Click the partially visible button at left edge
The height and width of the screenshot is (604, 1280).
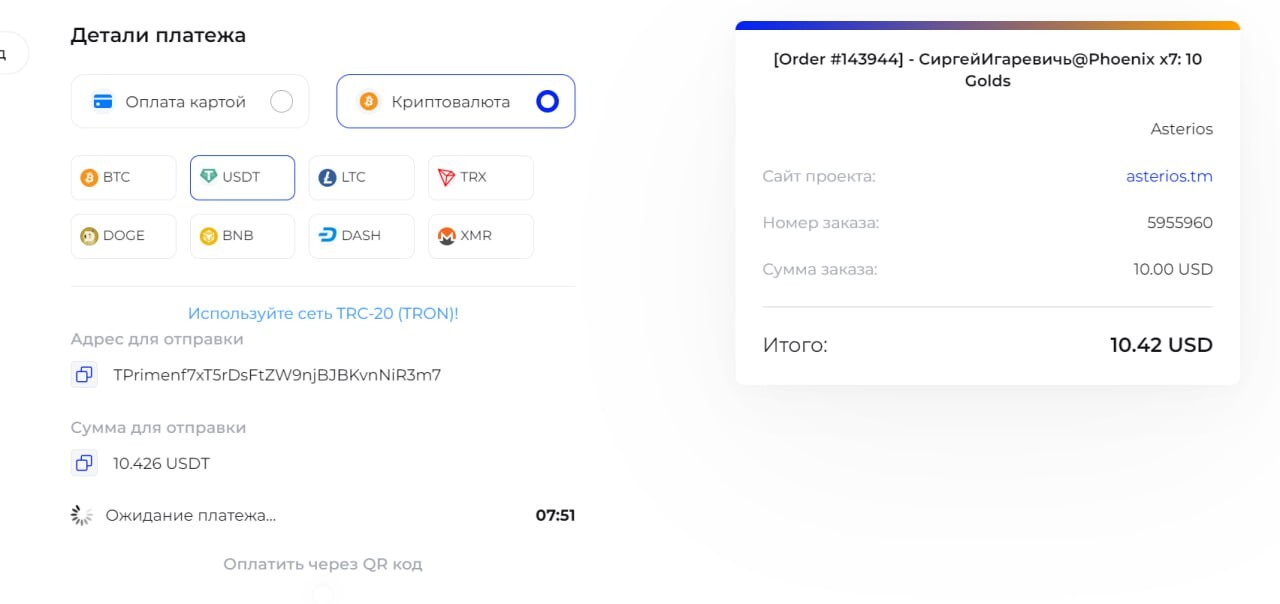click(12, 53)
